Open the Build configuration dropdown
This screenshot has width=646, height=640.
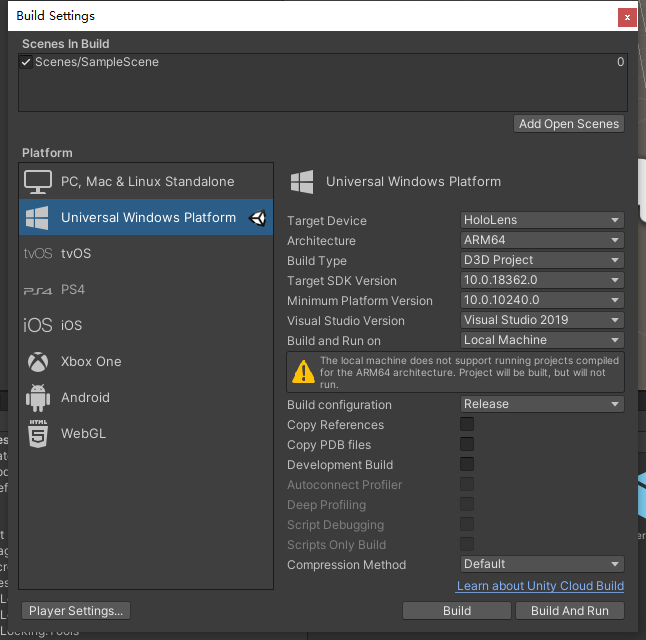(542, 404)
